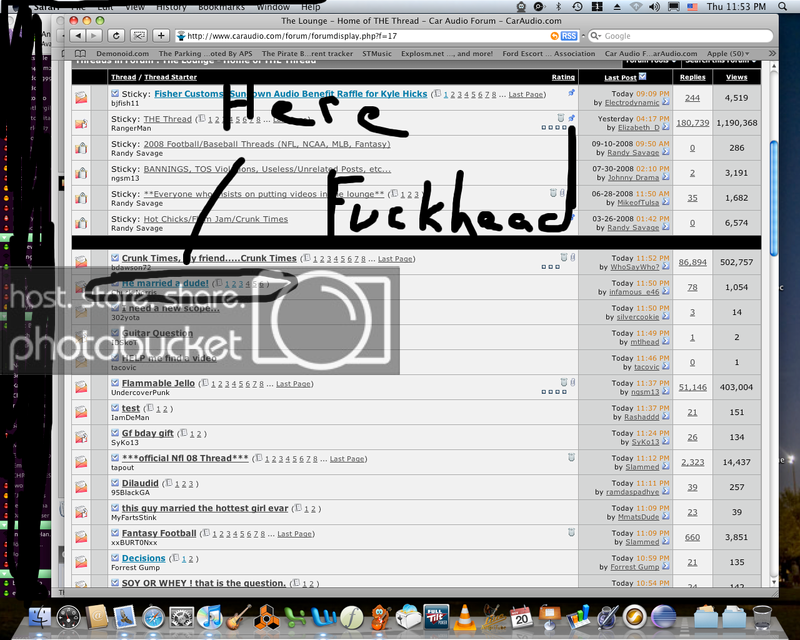
Task: Launch VLC traffic cone in the Dock
Action: [x=464, y=617]
